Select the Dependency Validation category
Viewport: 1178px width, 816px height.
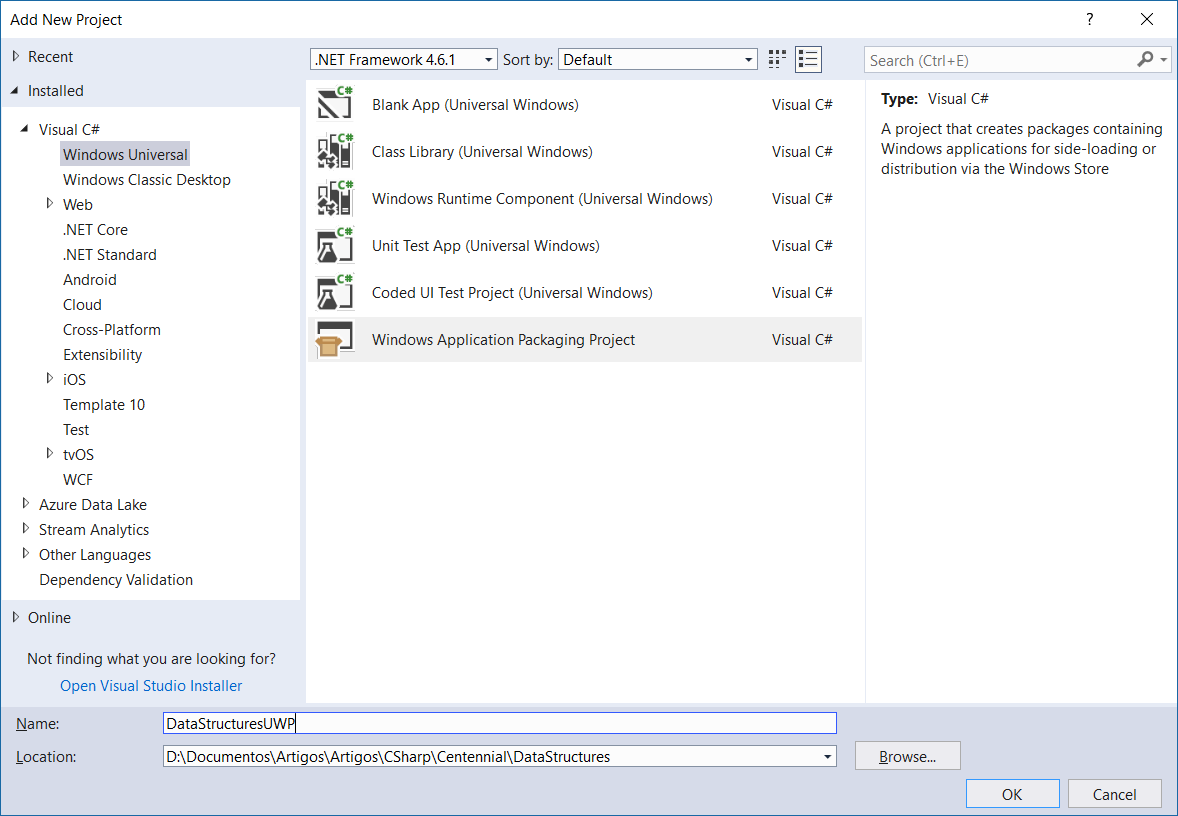coord(116,579)
